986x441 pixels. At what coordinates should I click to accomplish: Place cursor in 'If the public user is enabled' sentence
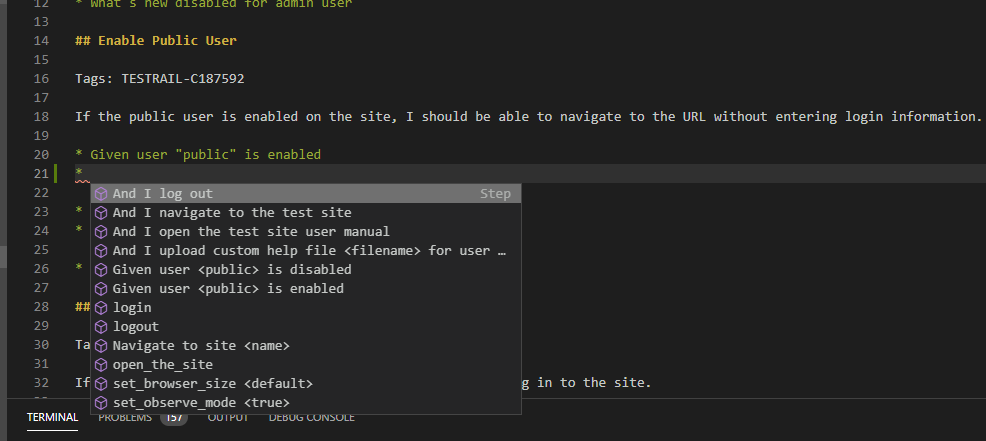tap(528, 116)
